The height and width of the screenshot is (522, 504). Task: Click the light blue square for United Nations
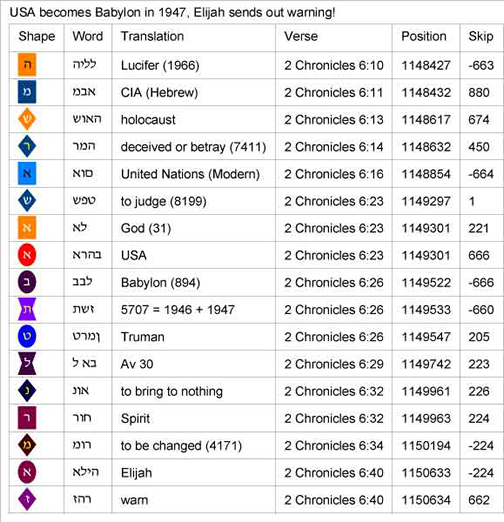[27, 173]
